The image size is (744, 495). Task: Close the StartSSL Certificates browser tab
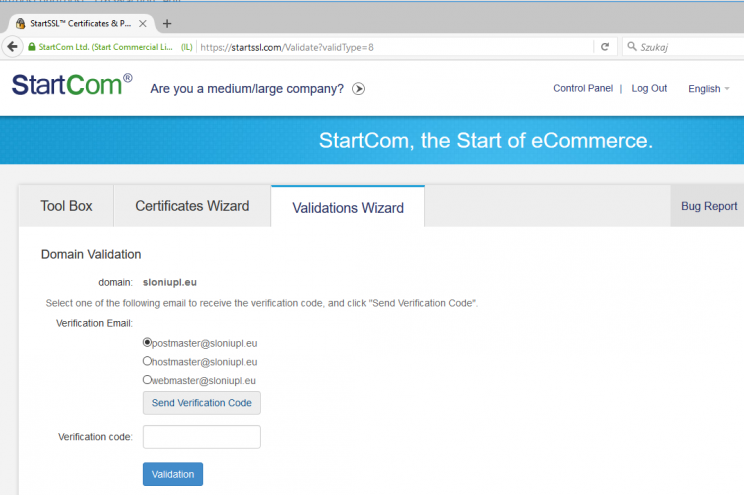(x=143, y=24)
